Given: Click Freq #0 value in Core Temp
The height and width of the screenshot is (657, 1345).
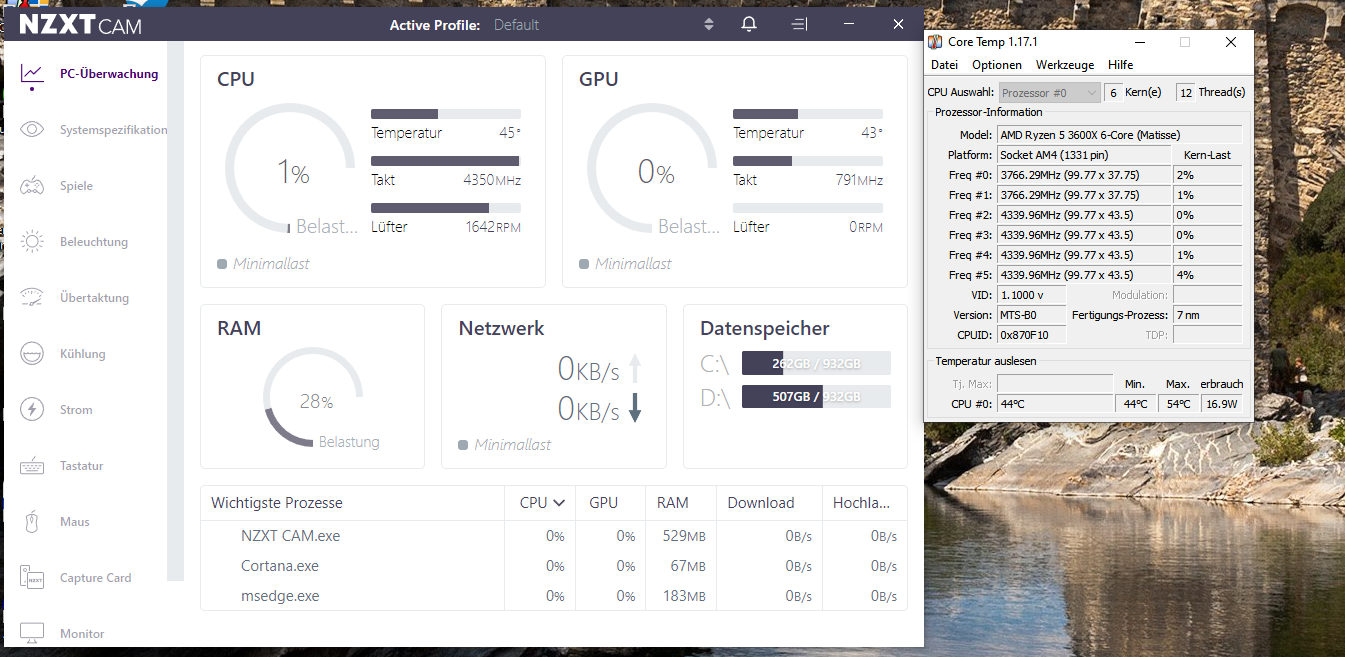Looking at the screenshot, I should click(x=1084, y=175).
